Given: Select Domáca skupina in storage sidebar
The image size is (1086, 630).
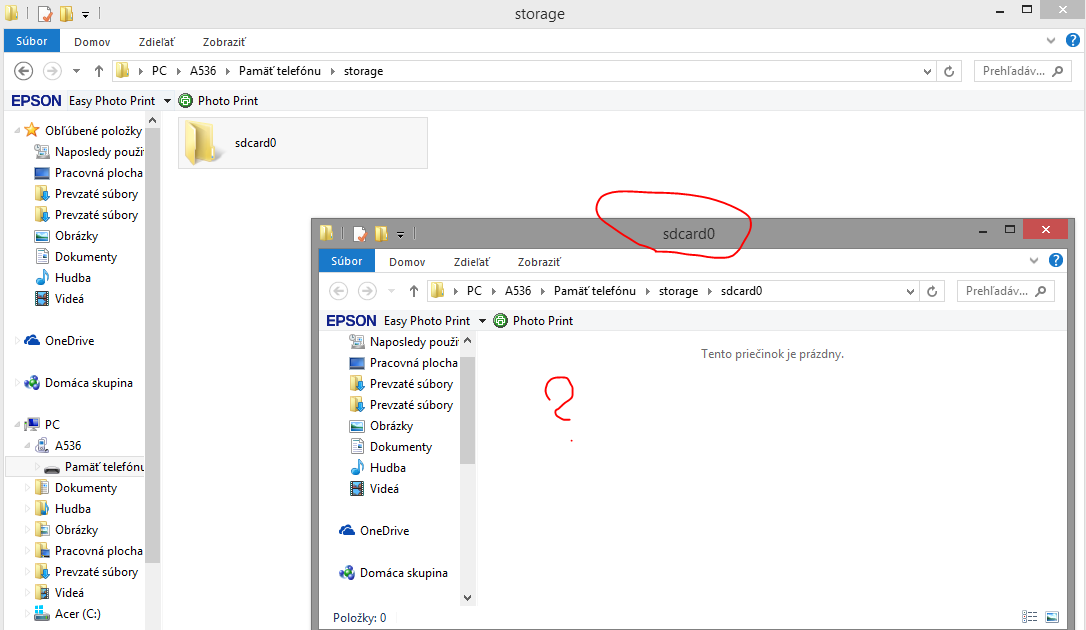Looking at the screenshot, I should [89, 383].
